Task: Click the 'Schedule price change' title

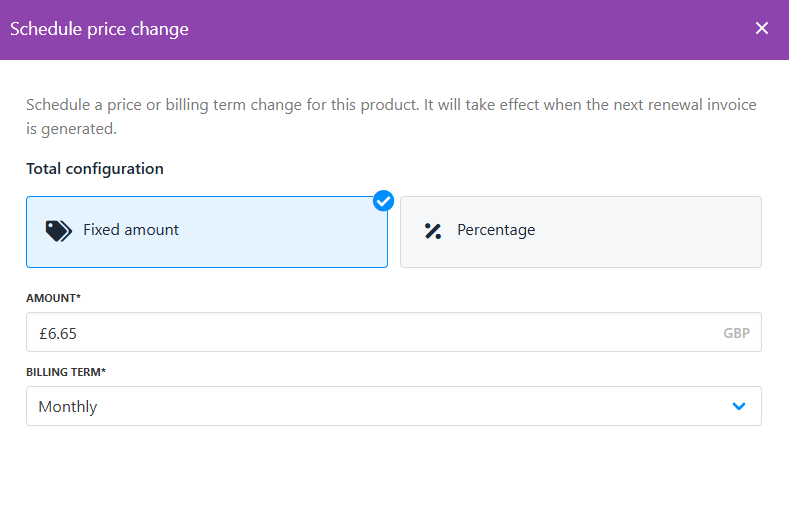Action: pos(99,29)
